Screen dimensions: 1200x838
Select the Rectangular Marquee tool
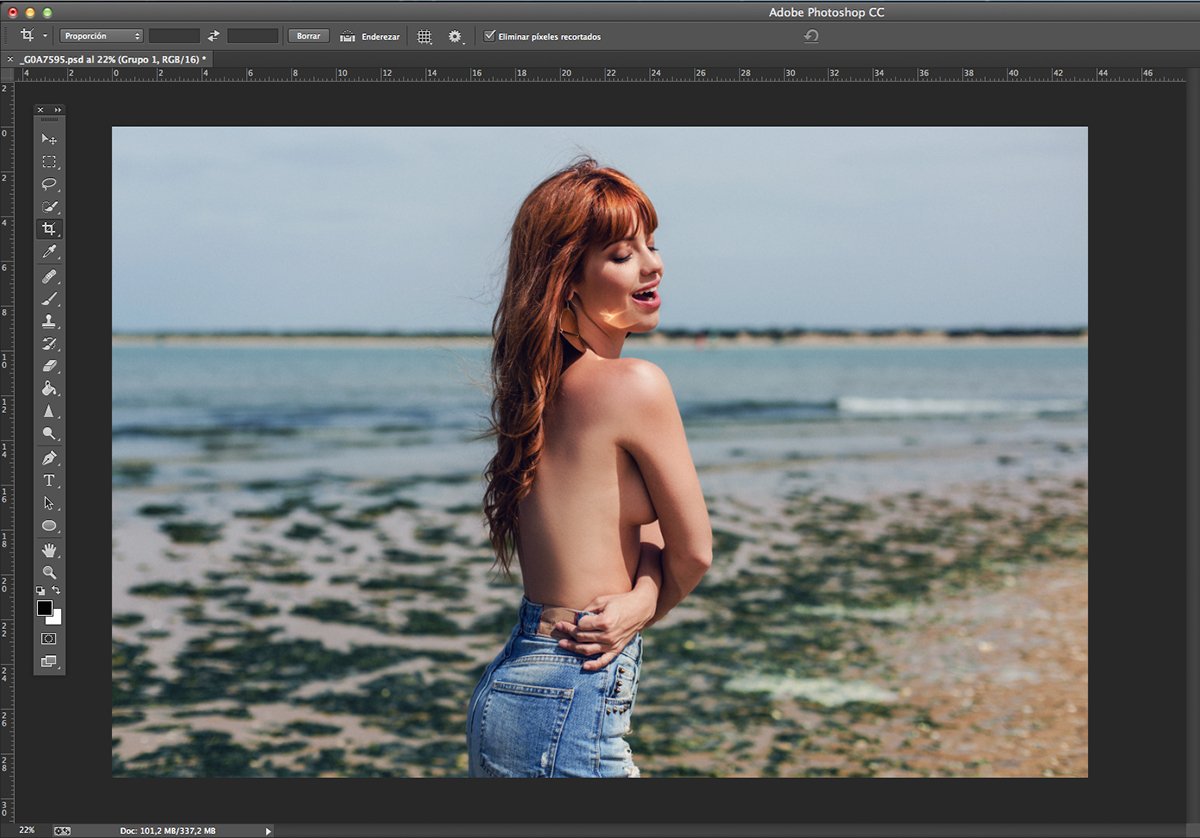[49, 161]
